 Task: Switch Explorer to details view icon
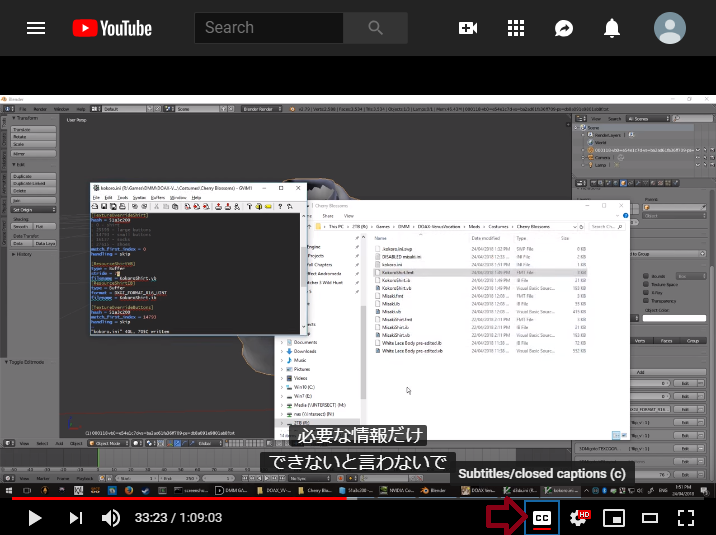(x=616, y=435)
